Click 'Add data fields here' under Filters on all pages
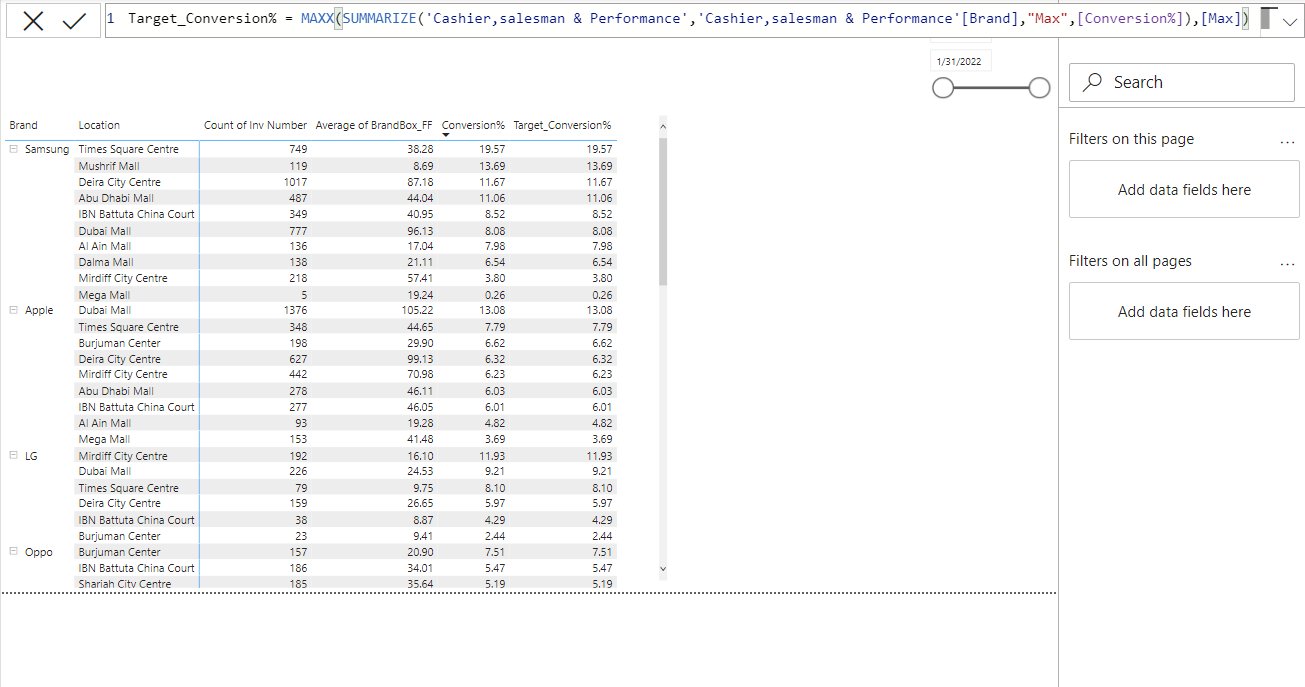This screenshot has width=1305, height=687. 1184,312
